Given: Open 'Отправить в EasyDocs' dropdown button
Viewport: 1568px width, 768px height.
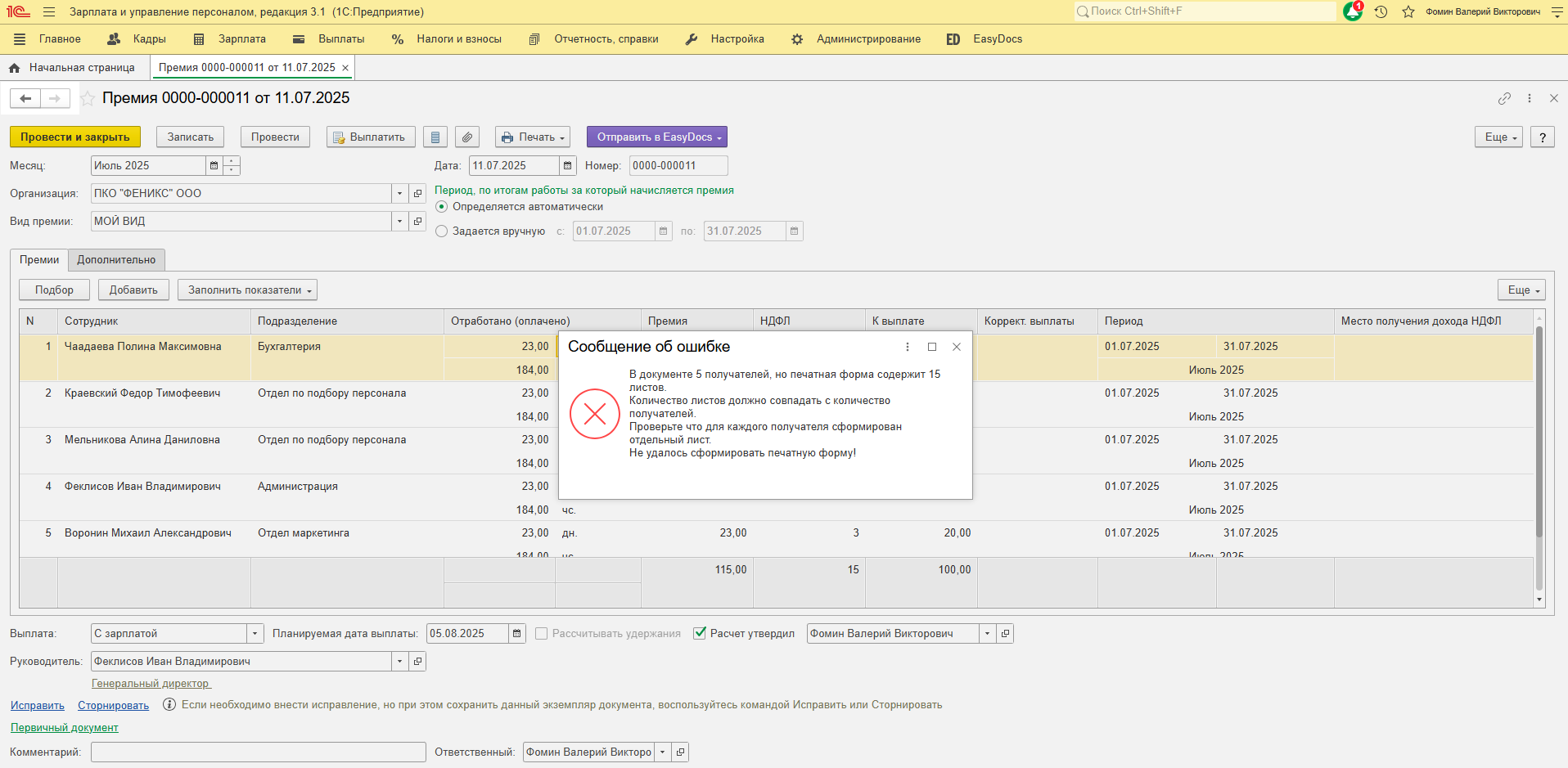Looking at the screenshot, I should (x=656, y=137).
